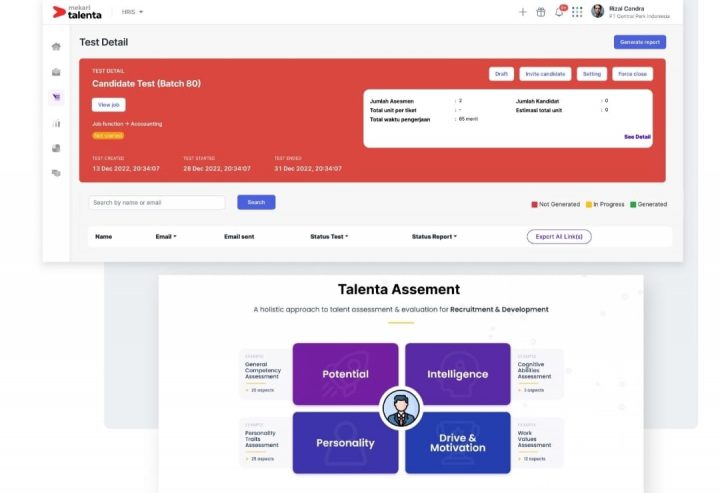Open the sidebar bar chart icon
720x493 pixels.
(56, 123)
